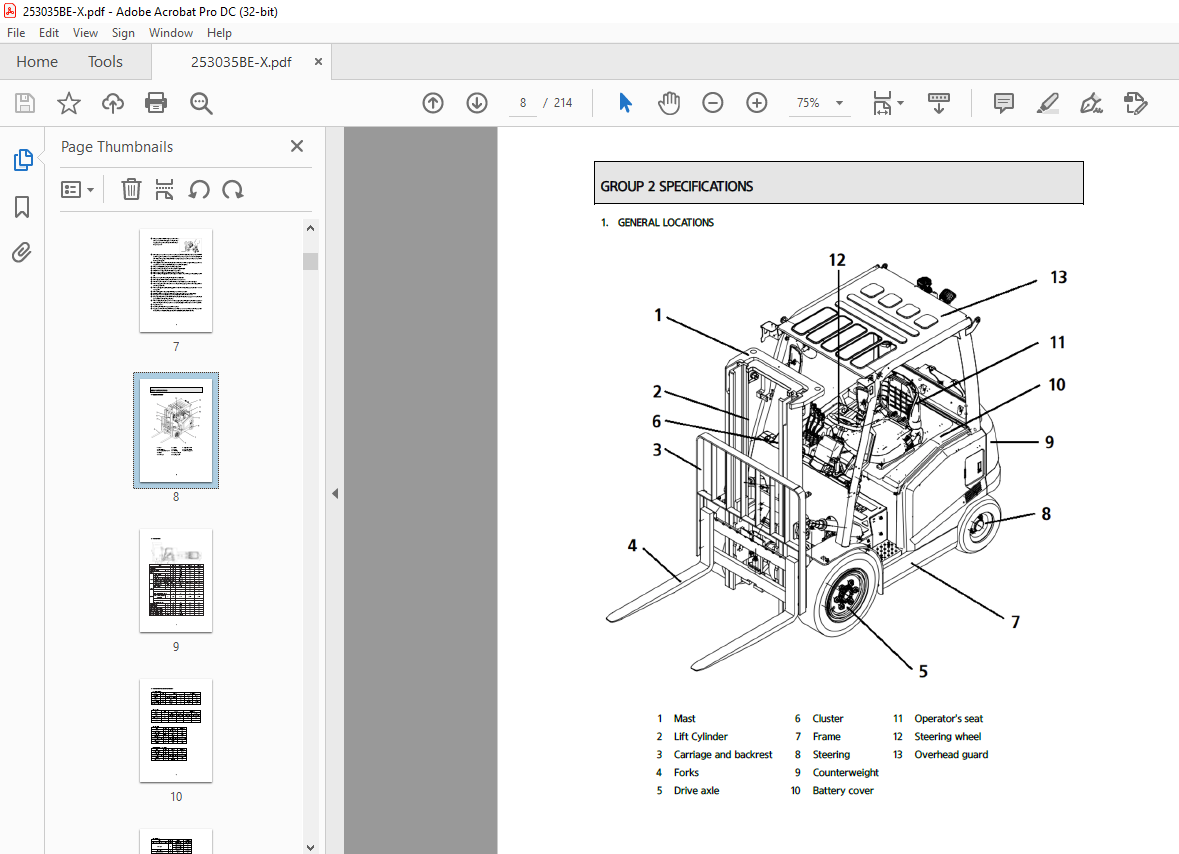Viewport: 1179px width, 854px height.
Task: Click thumbnail scrollbar down arrow
Action: point(311,847)
